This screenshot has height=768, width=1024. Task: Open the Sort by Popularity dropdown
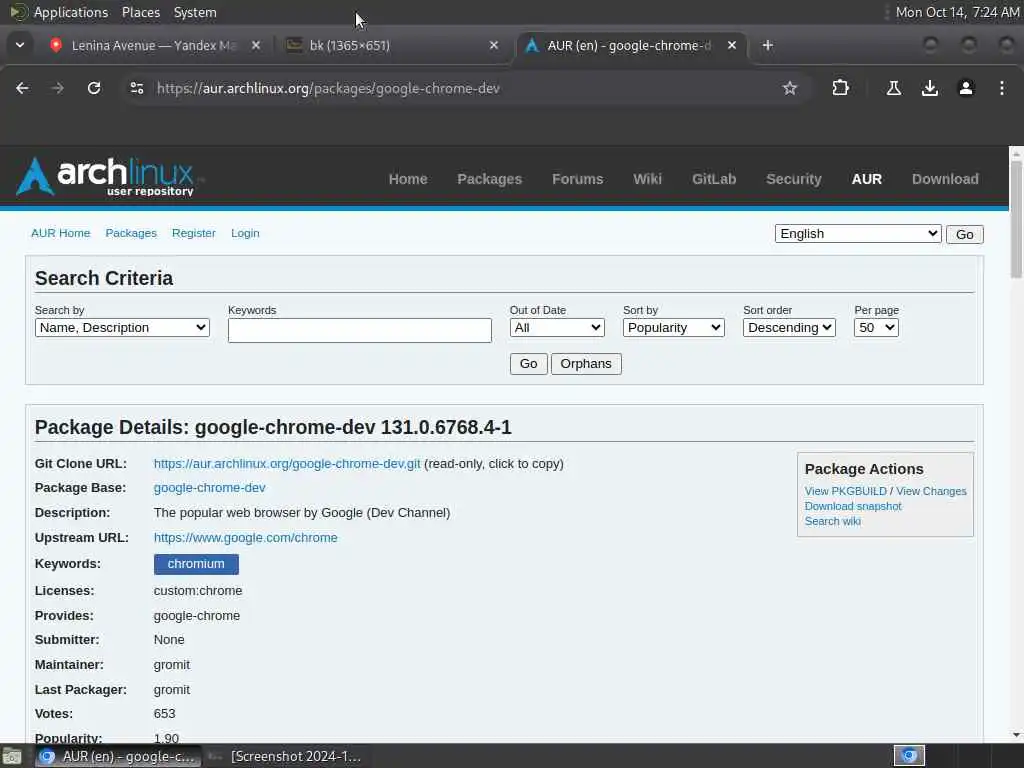673,328
